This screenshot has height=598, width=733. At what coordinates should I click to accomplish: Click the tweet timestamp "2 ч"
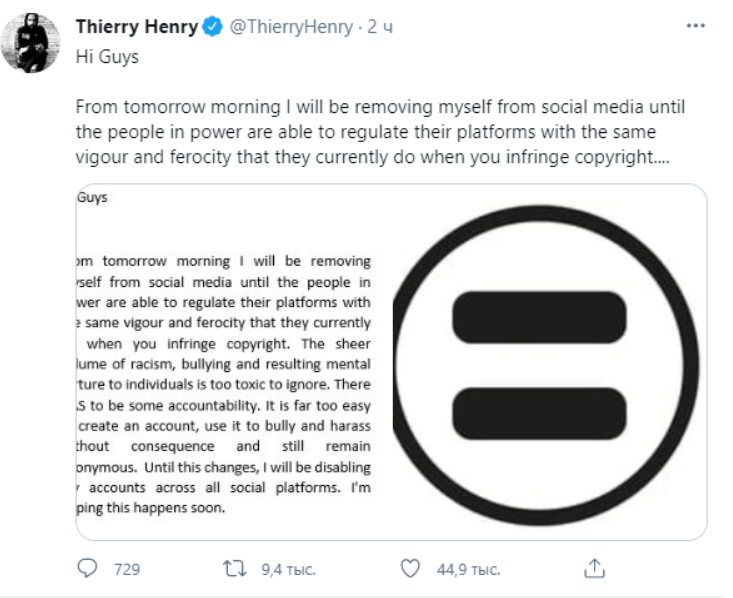pyautogui.click(x=380, y=28)
